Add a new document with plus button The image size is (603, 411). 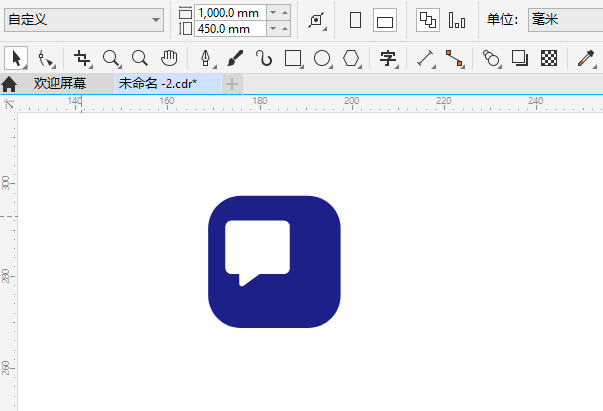232,84
